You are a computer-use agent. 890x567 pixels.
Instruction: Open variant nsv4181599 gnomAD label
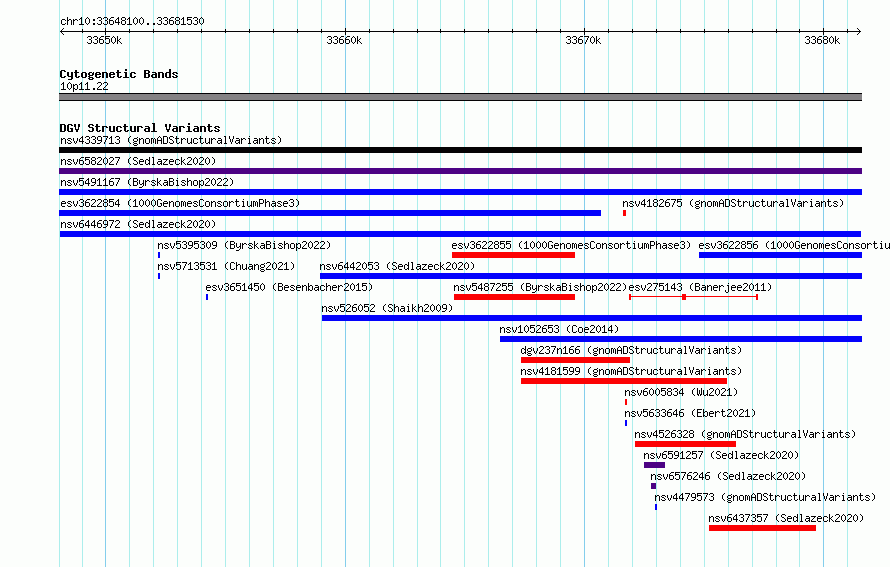pyautogui.click(x=631, y=371)
